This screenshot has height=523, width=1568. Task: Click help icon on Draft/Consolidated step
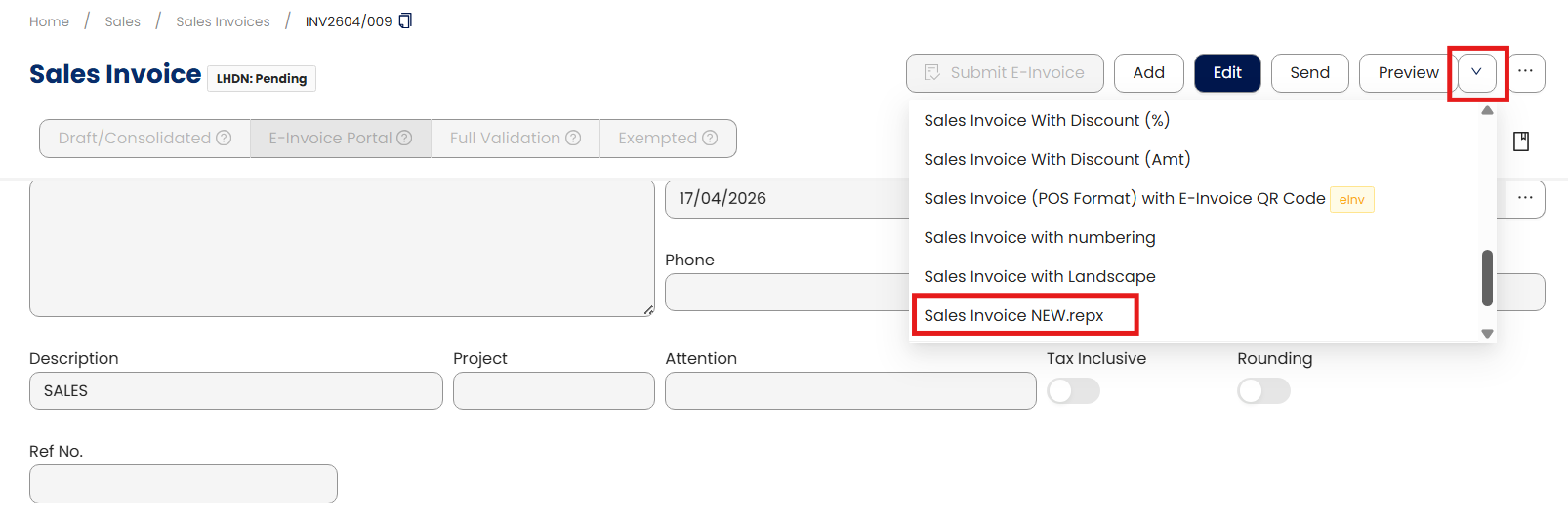pos(224,138)
